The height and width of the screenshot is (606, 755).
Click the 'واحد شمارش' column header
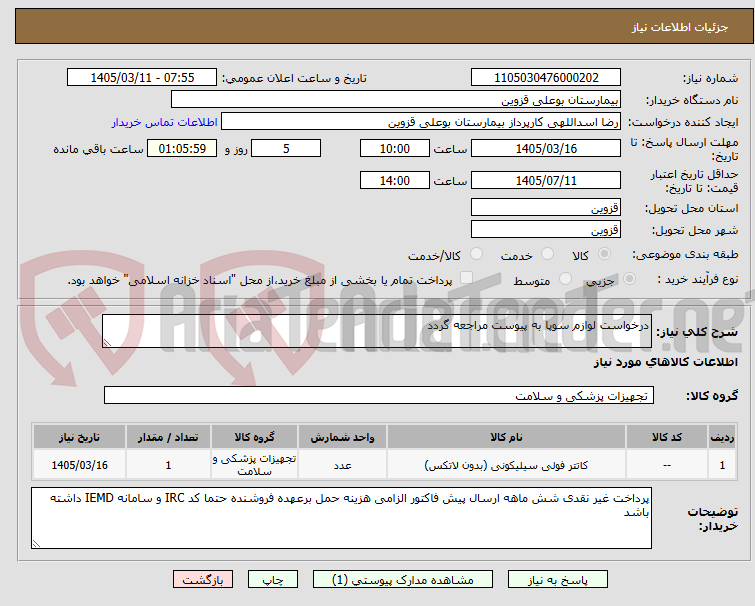(342, 437)
